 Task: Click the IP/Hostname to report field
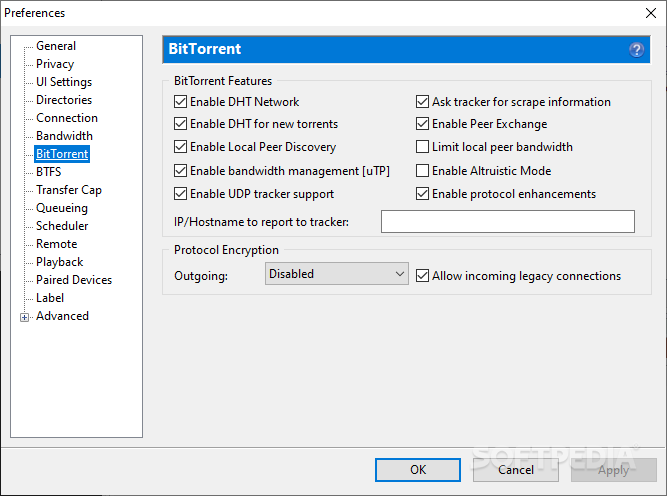pos(507,221)
